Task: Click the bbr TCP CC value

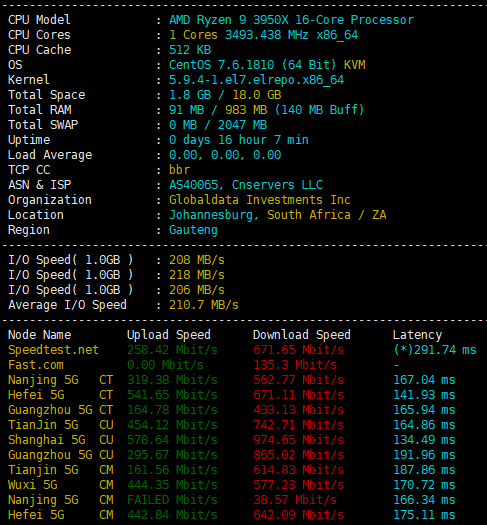Action: point(179,170)
